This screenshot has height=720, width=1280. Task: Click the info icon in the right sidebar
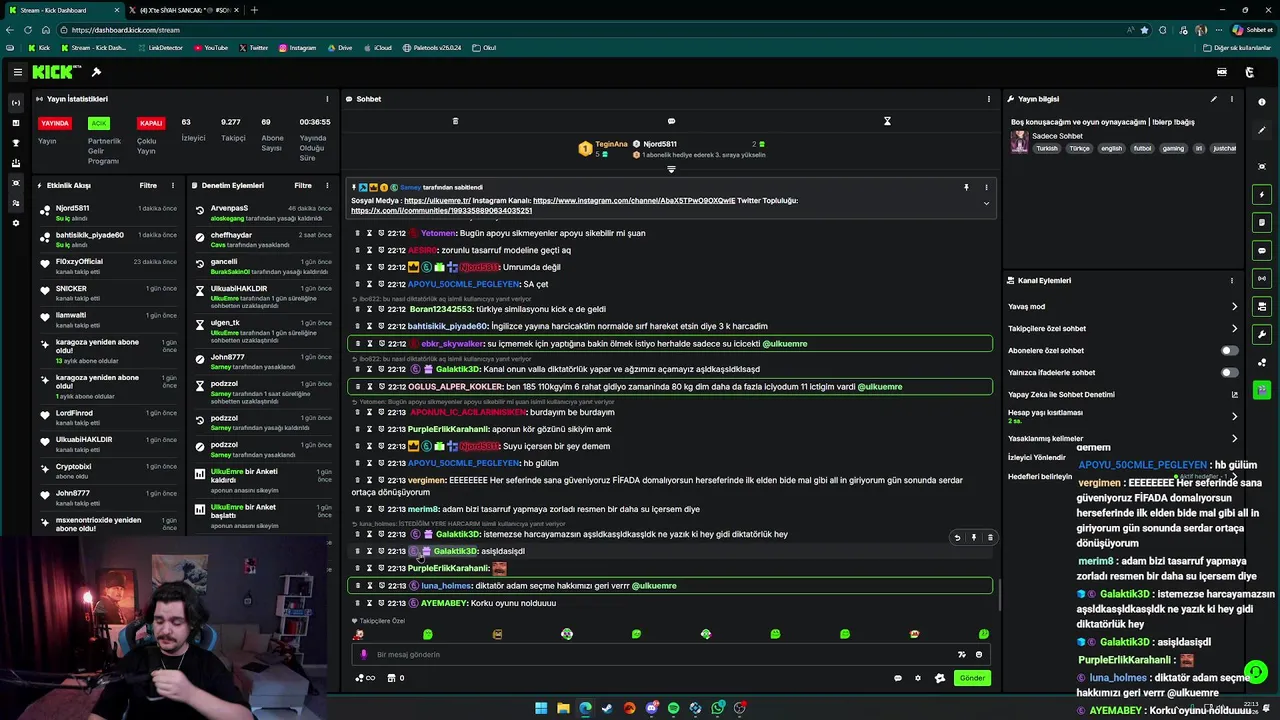tap(1262, 103)
